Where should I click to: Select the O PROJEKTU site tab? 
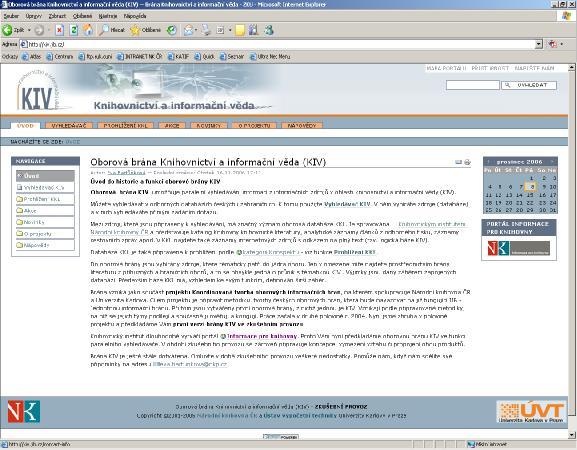point(254,125)
